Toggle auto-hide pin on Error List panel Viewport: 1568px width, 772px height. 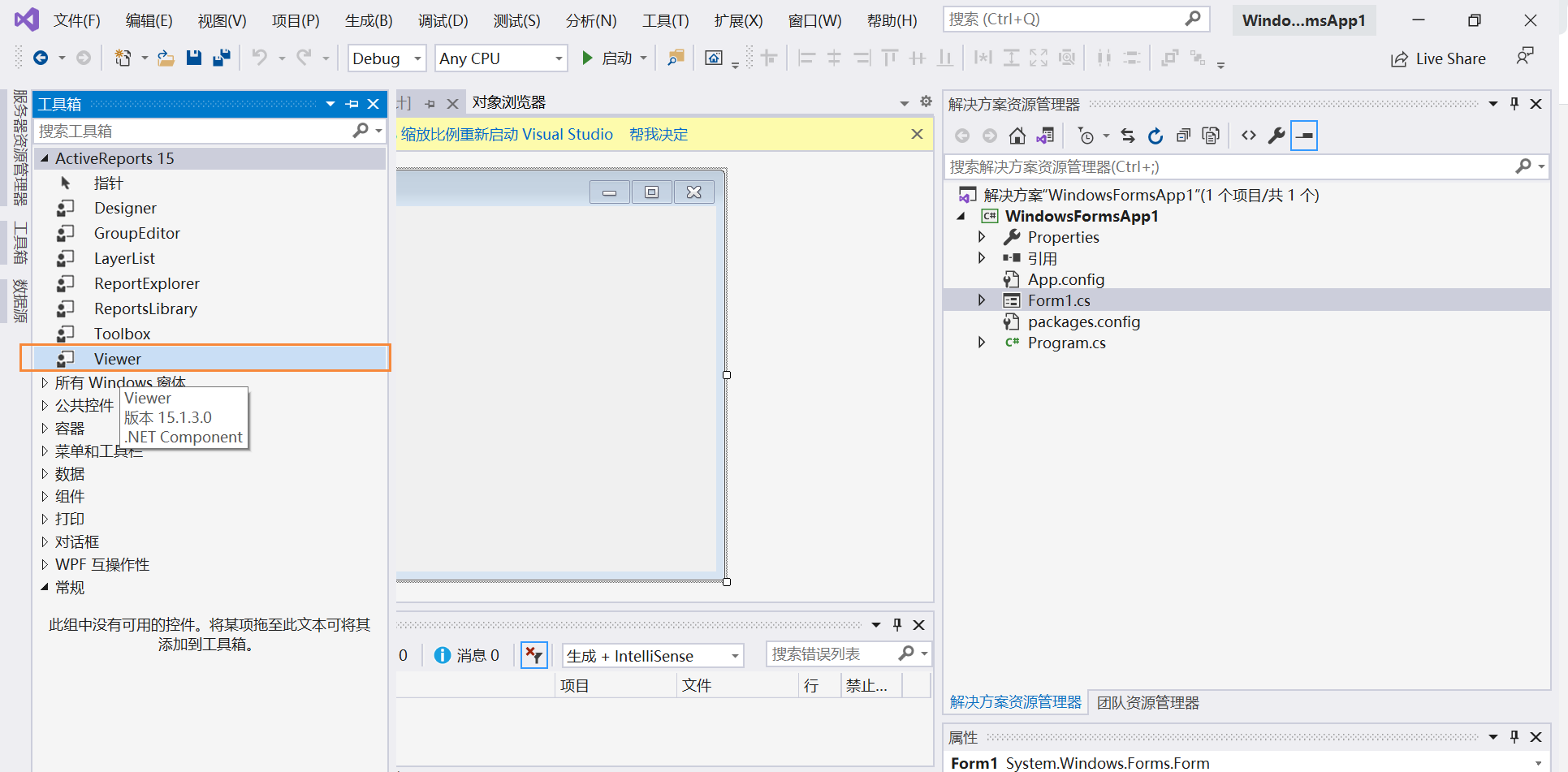coord(897,624)
